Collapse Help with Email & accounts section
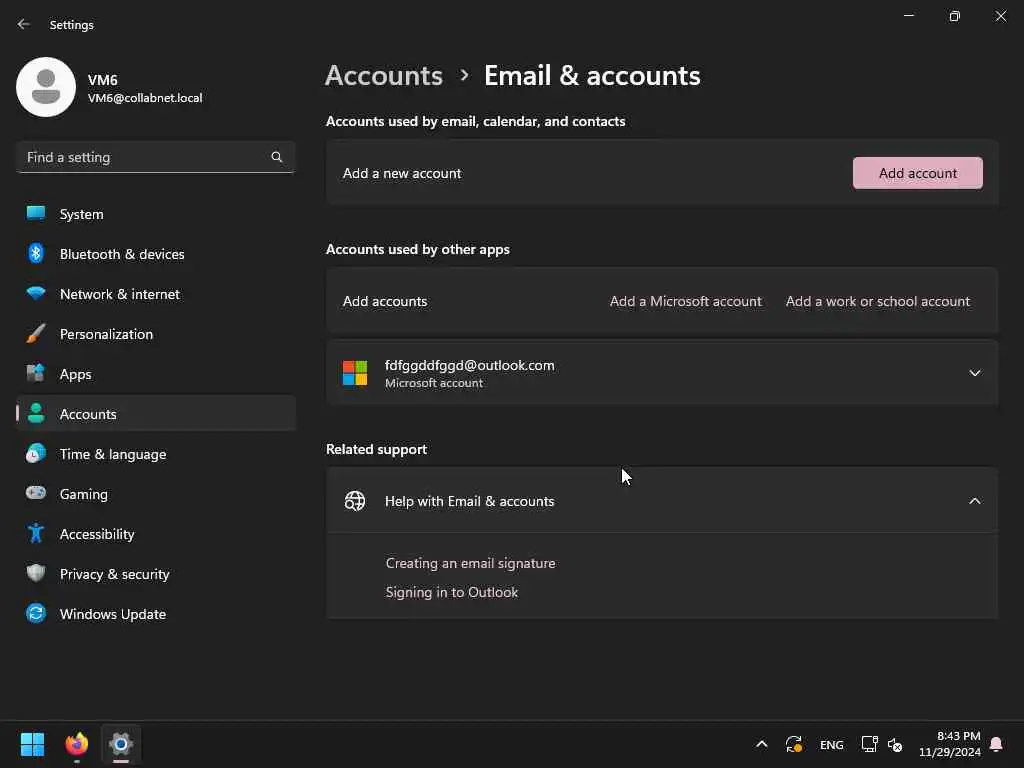The height and width of the screenshot is (768, 1024). point(974,501)
